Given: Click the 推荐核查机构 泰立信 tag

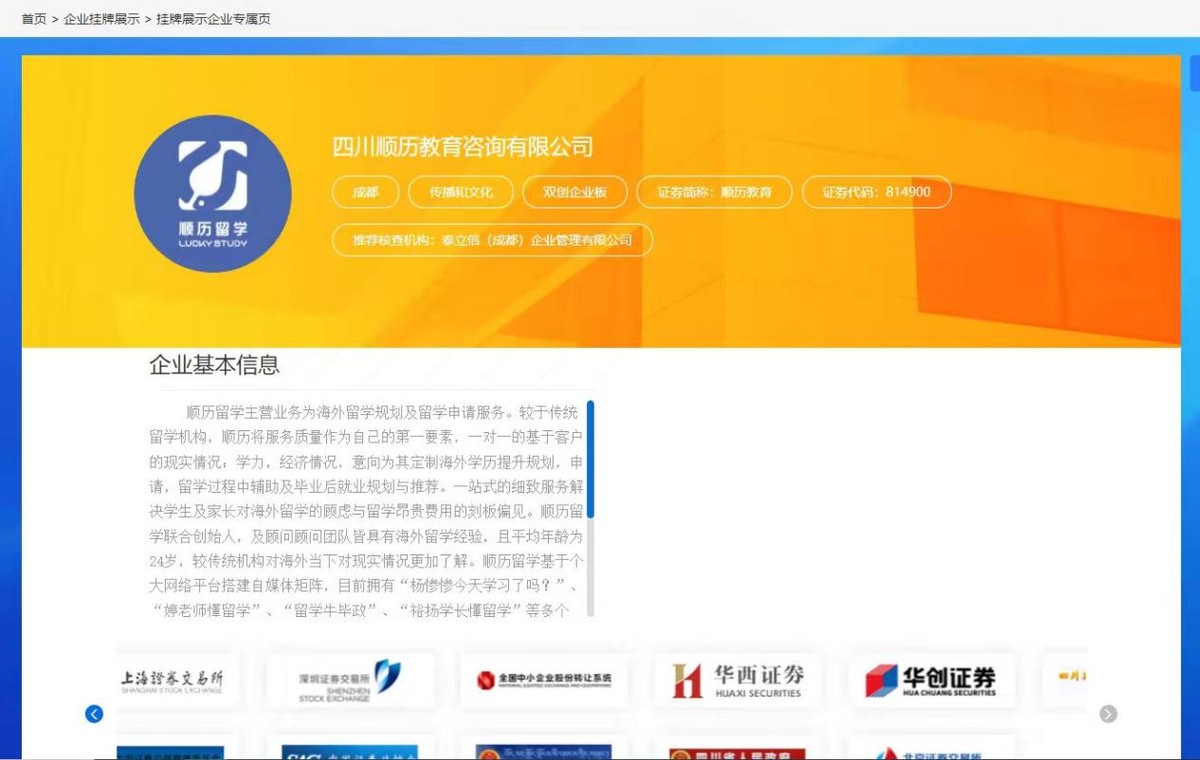Looking at the screenshot, I should (x=492, y=240).
